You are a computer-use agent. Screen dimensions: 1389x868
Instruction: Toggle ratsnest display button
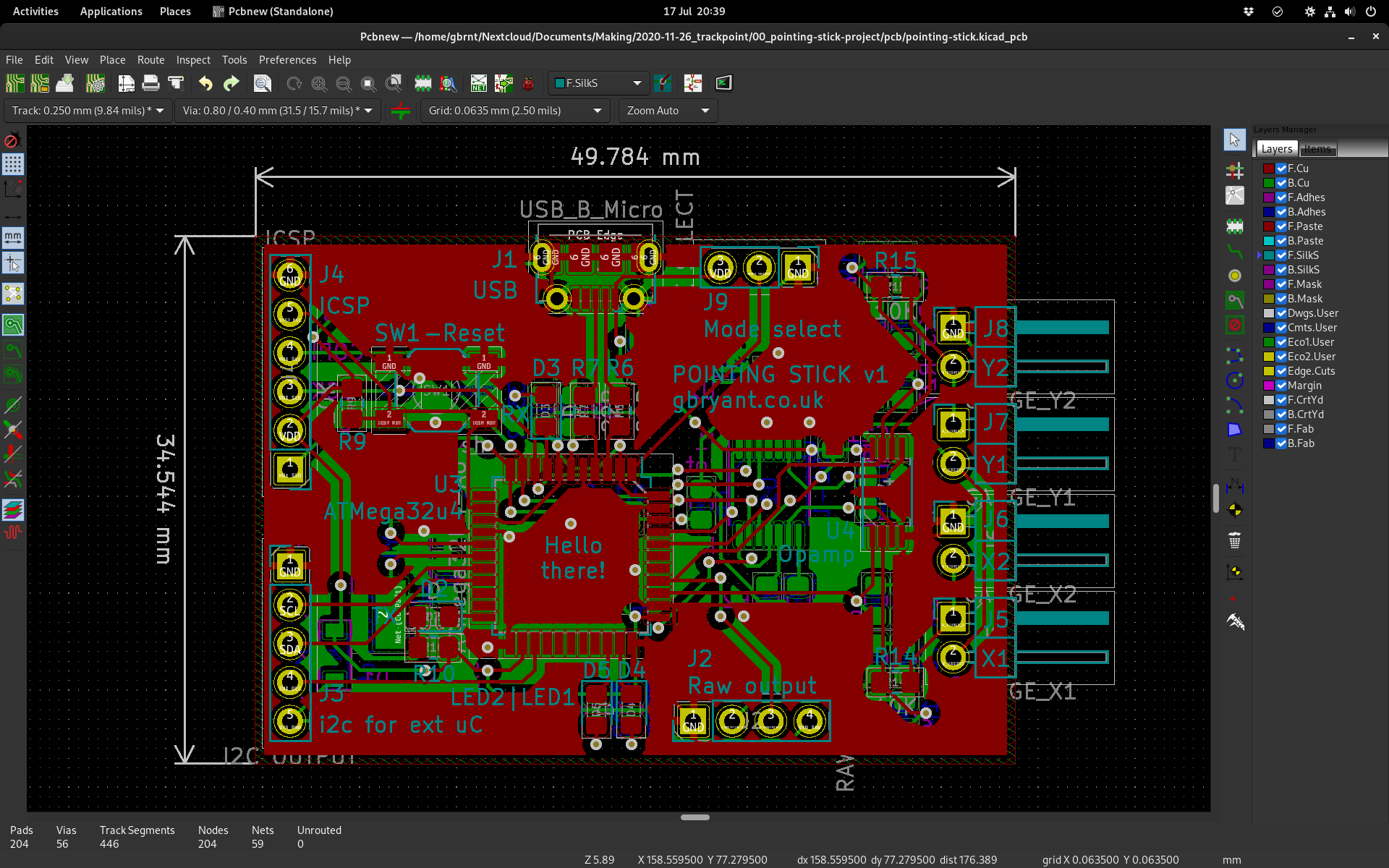pos(13,294)
